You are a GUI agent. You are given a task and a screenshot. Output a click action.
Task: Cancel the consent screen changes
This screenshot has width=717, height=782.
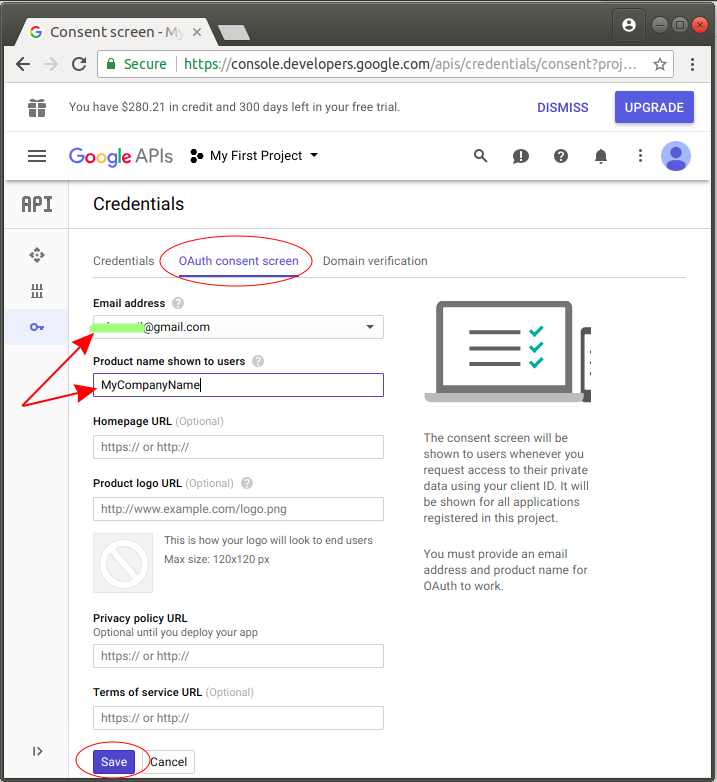(169, 762)
